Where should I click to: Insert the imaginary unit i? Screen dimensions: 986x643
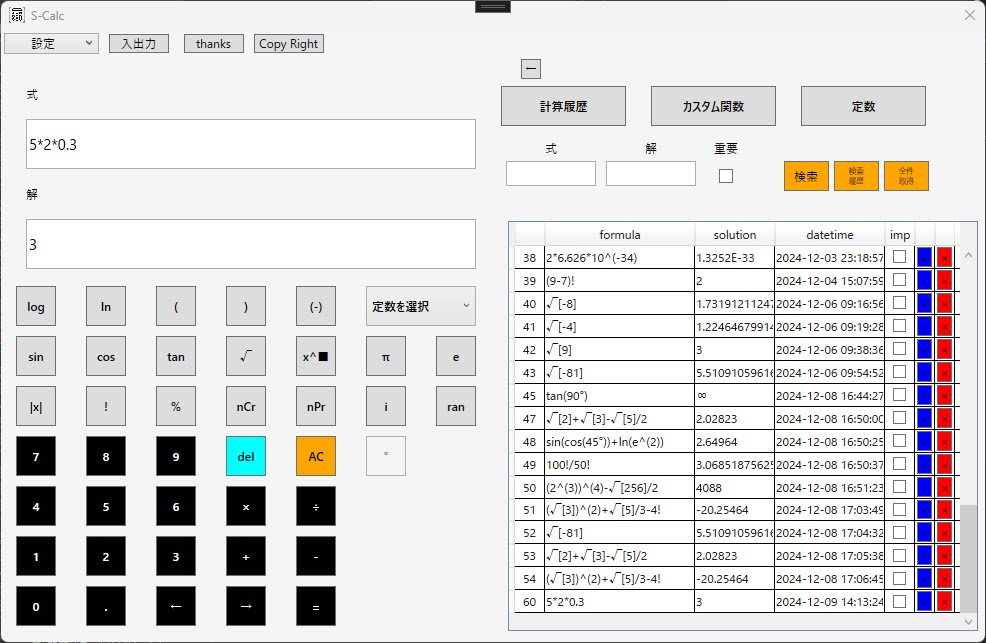(386, 406)
